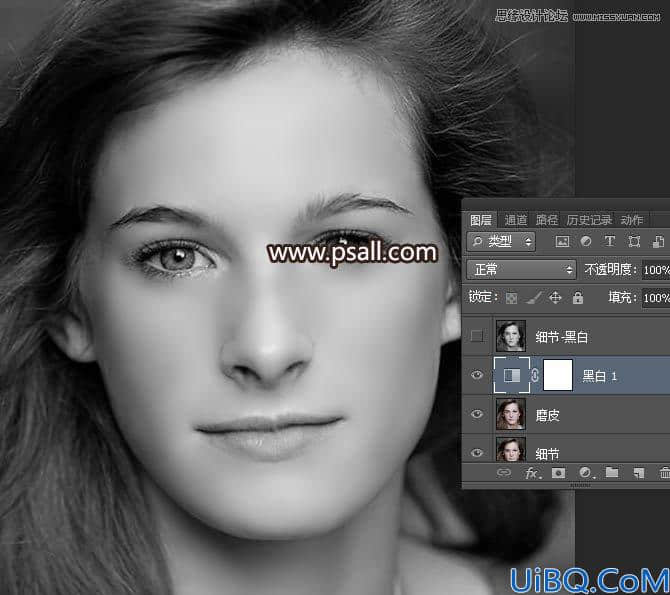Open the 正常 blend mode dropdown
The width and height of the screenshot is (670, 595).
click(x=521, y=270)
